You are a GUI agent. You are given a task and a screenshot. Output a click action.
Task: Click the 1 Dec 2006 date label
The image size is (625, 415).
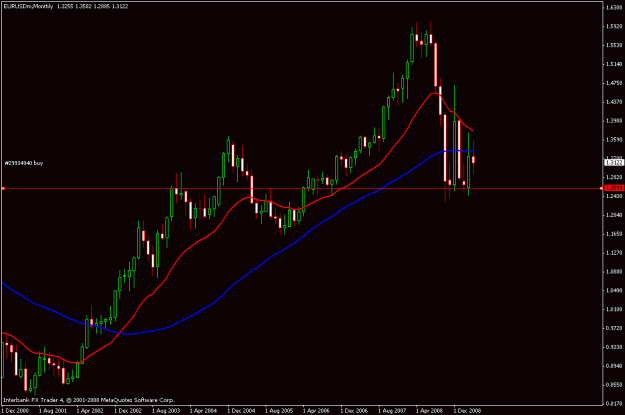click(x=354, y=411)
